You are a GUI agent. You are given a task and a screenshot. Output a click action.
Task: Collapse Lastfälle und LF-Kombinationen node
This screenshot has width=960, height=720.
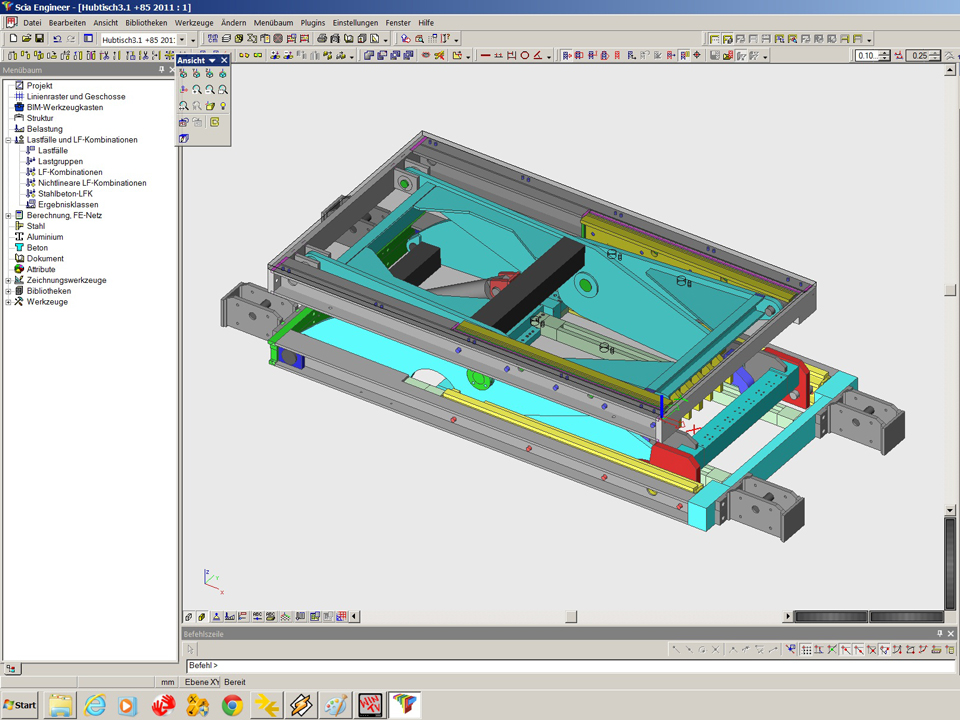[x=8, y=140]
